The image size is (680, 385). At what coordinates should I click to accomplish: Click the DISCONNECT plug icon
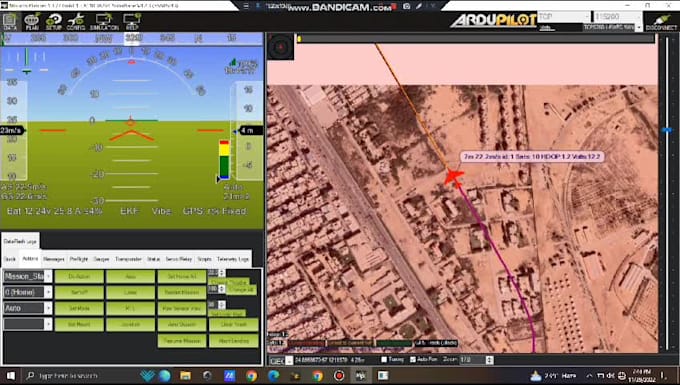coord(661,22)
